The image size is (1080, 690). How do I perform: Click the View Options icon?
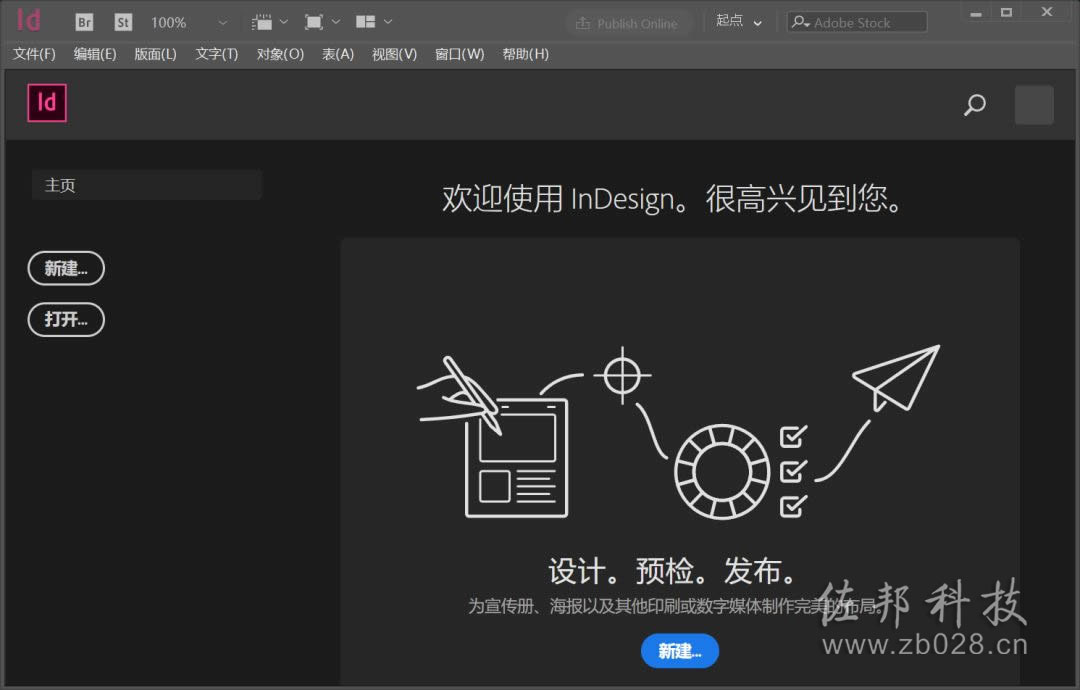pyautogui.click(x=262, y=22)
